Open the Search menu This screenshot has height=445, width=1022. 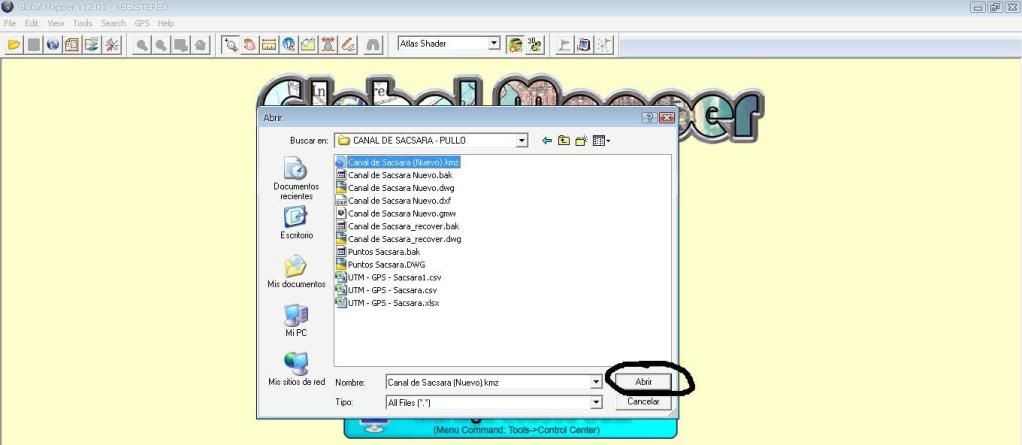[113, 23]
